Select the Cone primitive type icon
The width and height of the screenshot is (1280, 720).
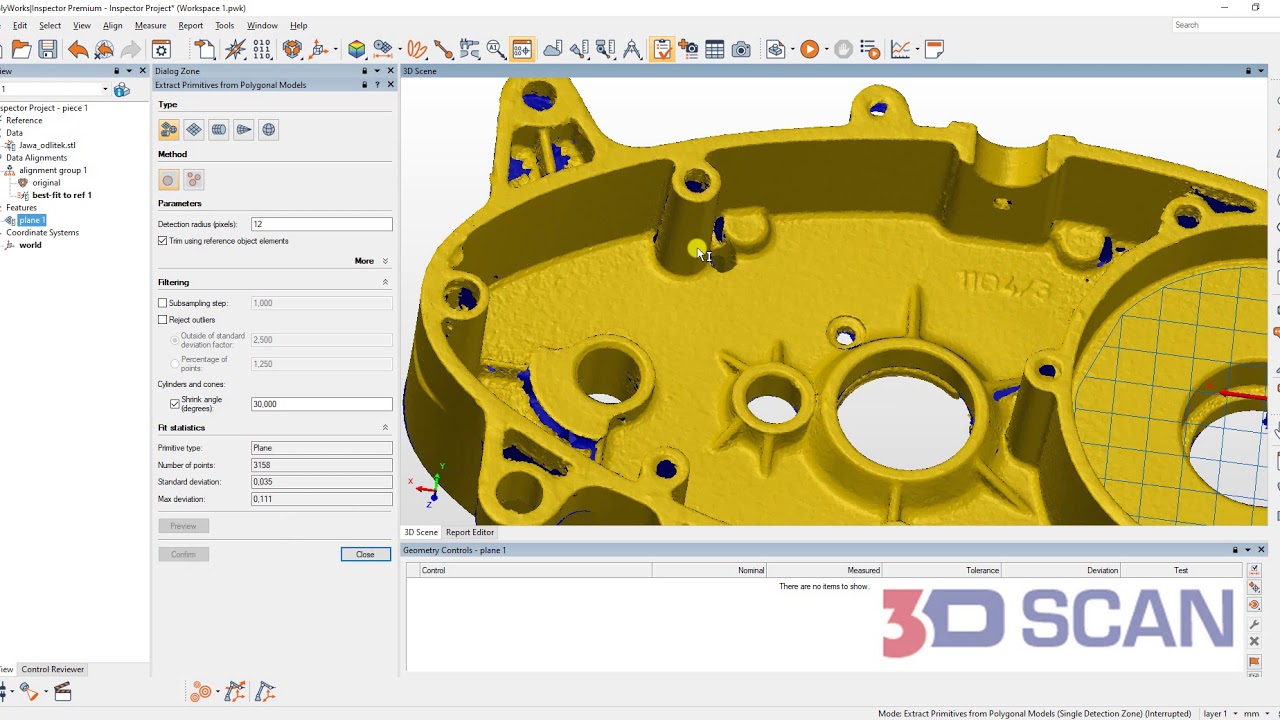[243, 129]
